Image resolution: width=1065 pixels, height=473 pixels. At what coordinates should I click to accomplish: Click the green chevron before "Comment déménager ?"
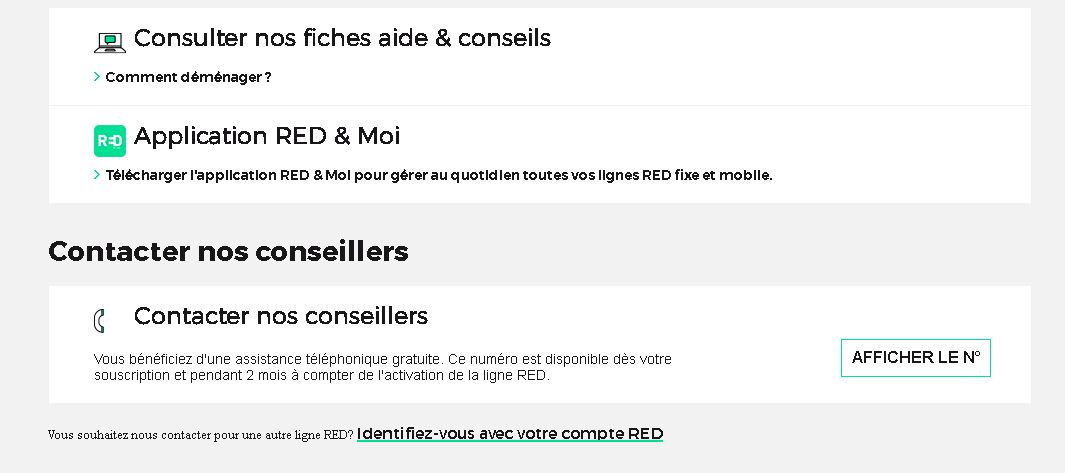97,77
